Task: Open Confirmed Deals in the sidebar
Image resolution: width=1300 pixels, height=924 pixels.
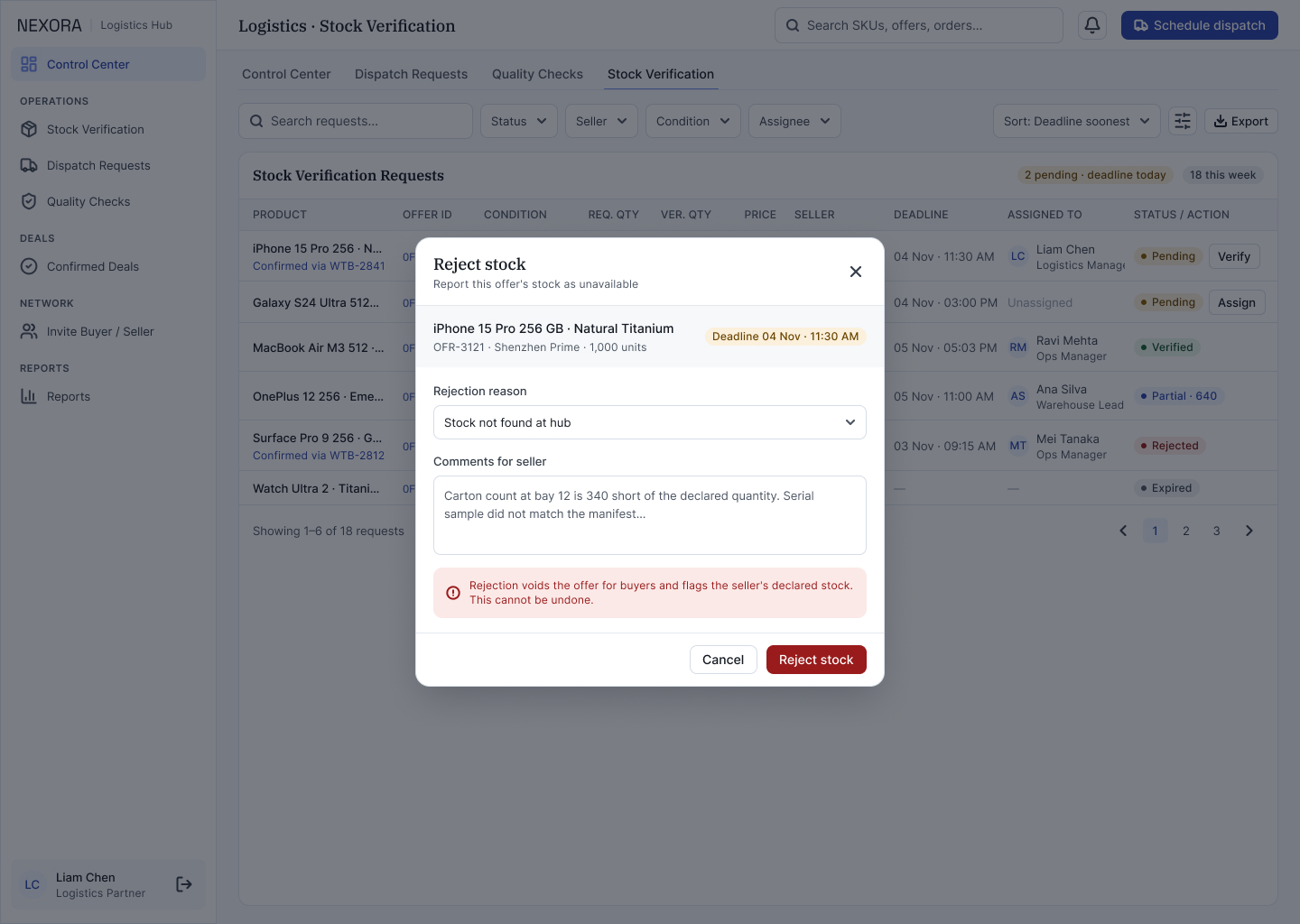Action: pos(108,266)
